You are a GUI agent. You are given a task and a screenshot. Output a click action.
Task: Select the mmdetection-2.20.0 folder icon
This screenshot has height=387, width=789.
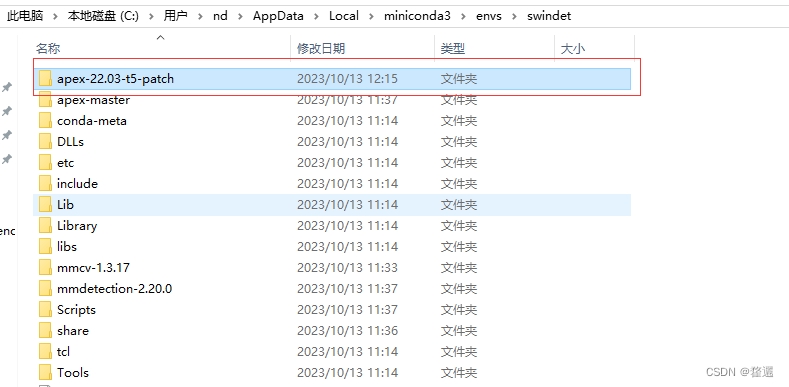tap(45, 288)
